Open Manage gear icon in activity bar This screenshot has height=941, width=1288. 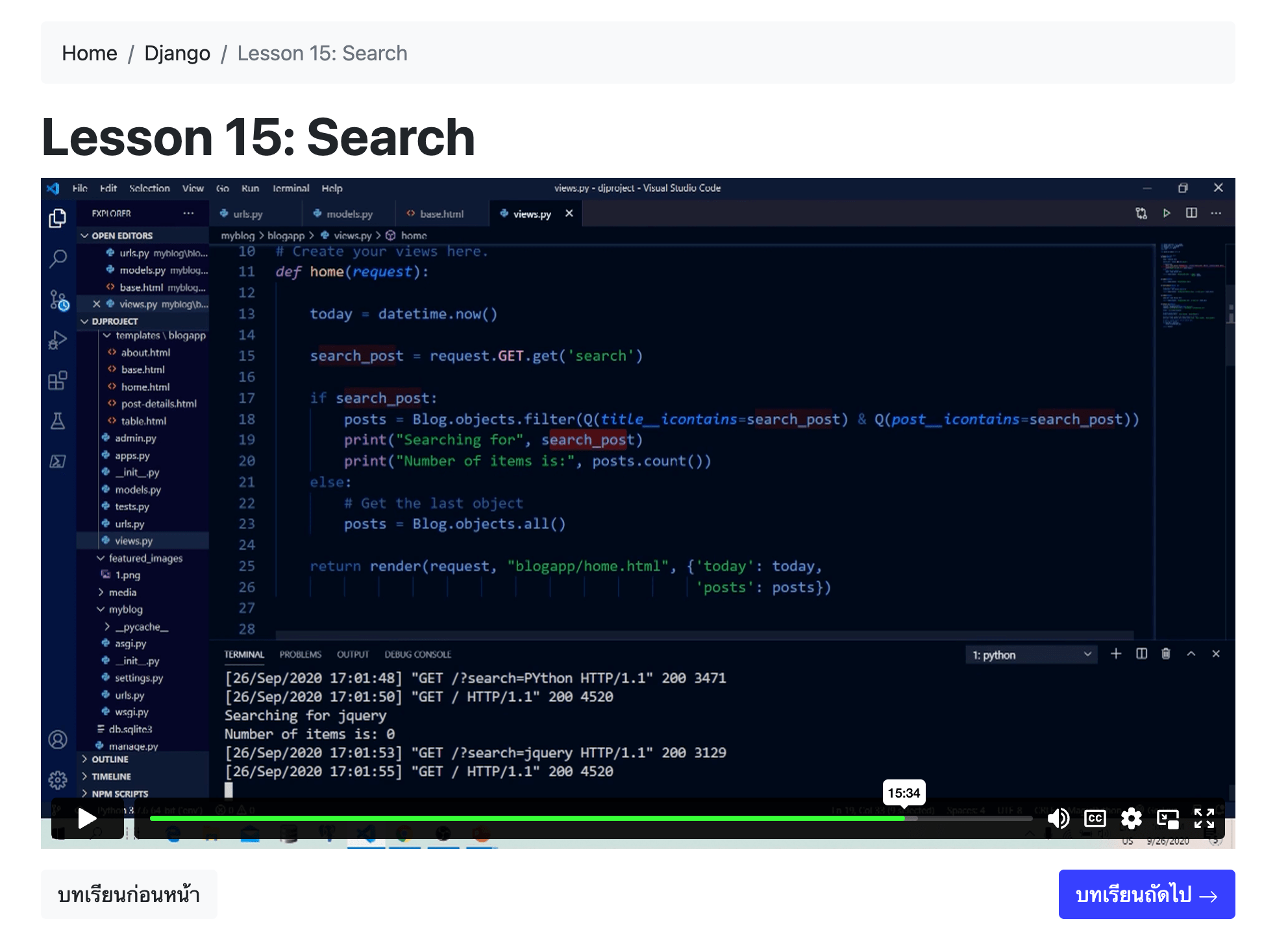[x=58, y=780]
